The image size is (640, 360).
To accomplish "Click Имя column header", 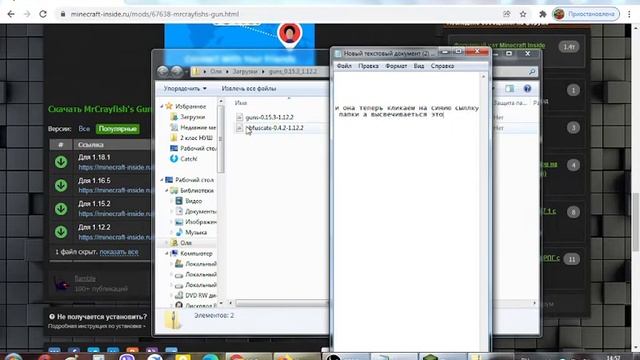I will pyautogui.click(x=241, y=103).
